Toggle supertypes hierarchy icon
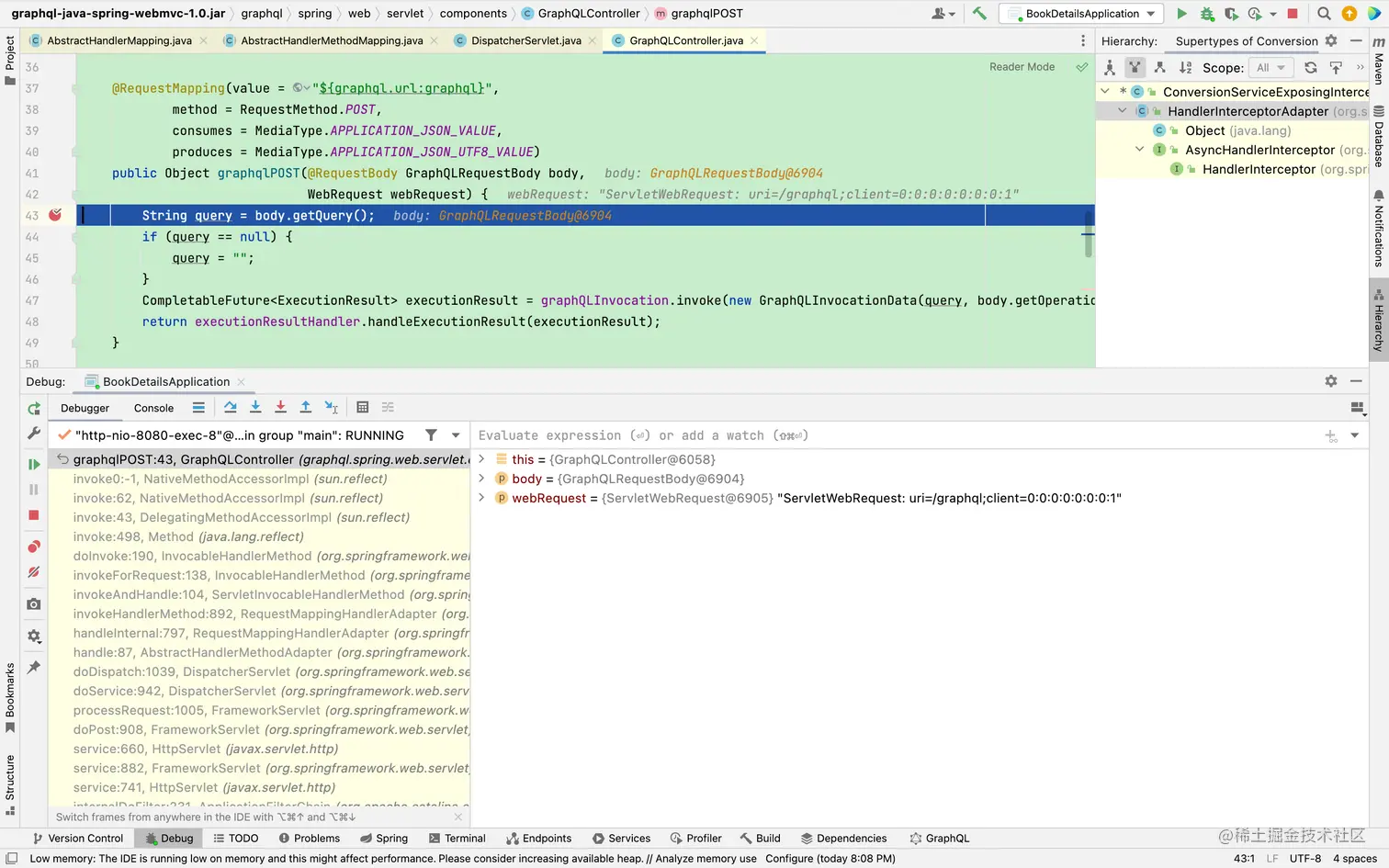Viewport: 1389px width, 868px height. pyautogui.click(x=1135, y=67)
